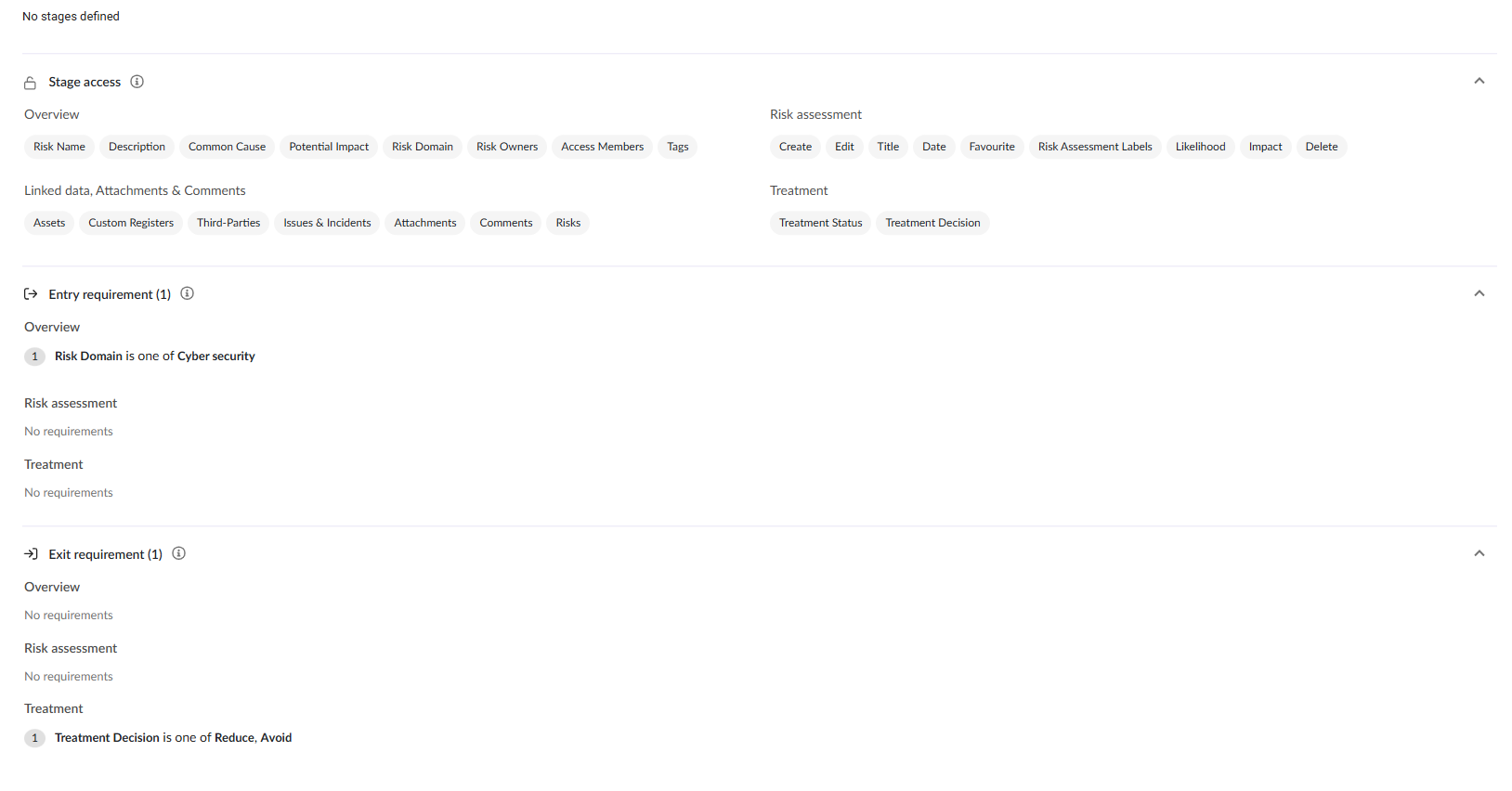Screen dimensions: 1512x791
Task: Select the Risk Name chip
Action: point(59,147)
